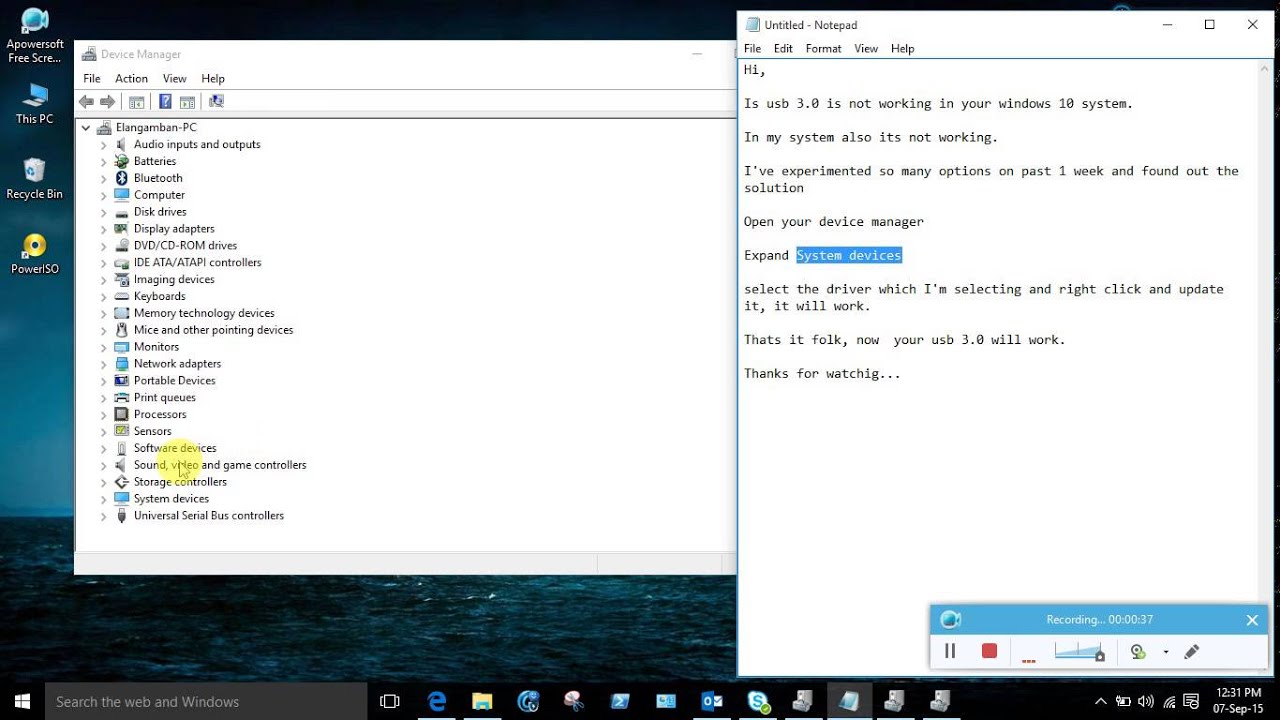Click the Bluetooth category icon

coord(122,178)
